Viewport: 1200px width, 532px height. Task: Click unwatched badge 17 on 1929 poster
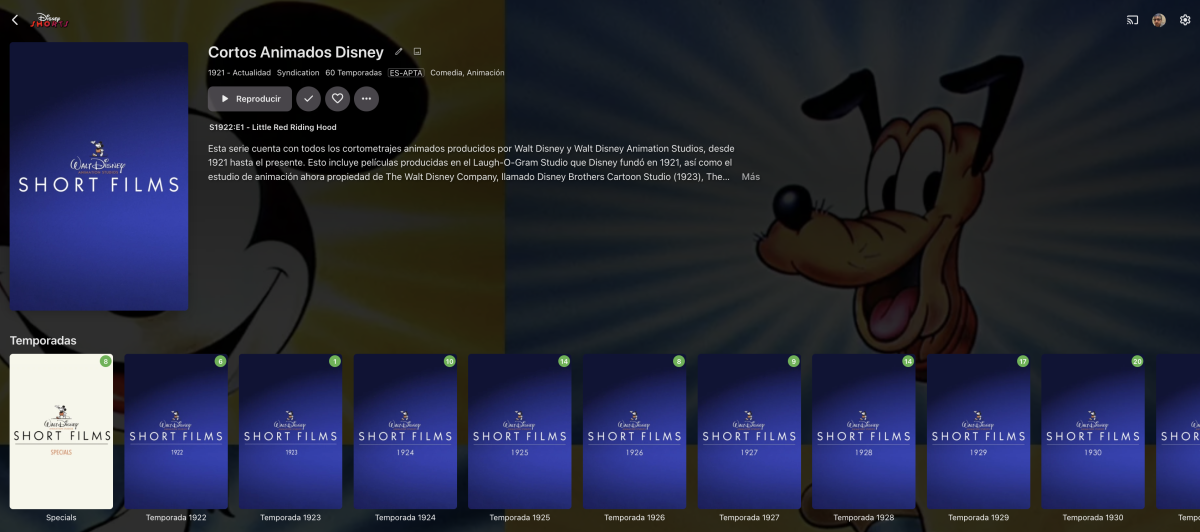[x=1023, y=361]
